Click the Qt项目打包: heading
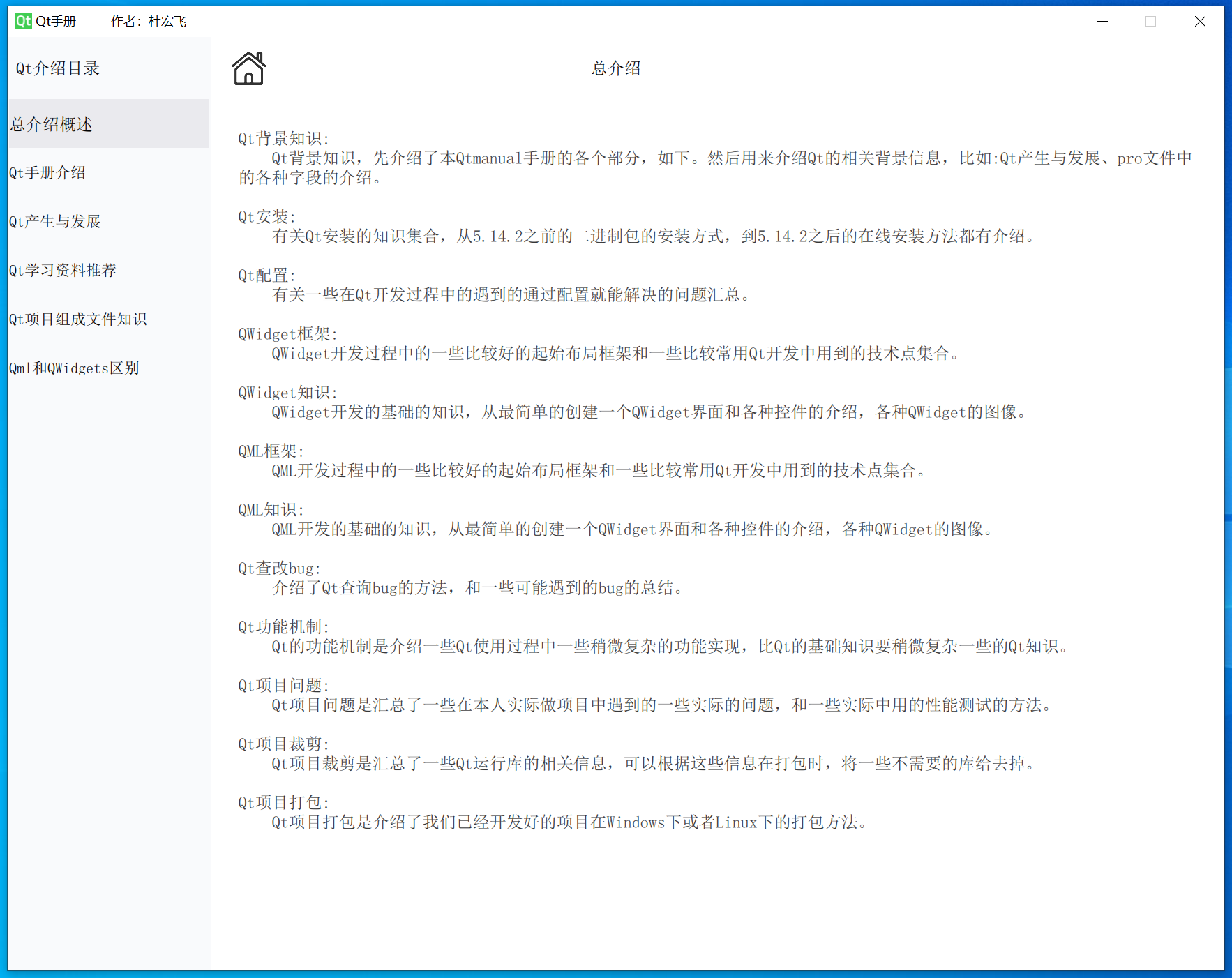The height and width of the screenshot is (978, 1232). 283,803
